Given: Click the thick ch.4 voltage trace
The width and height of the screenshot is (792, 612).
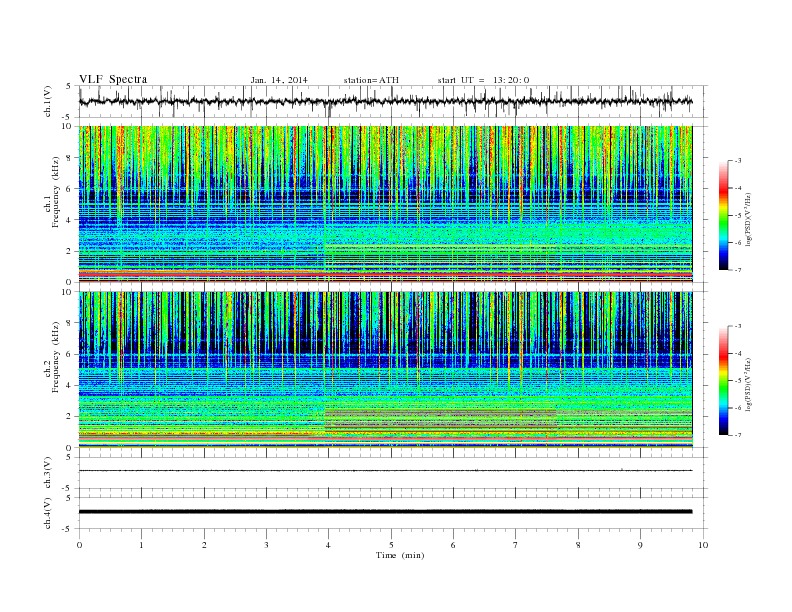Looking at the screenshot, I should (385, 512).
